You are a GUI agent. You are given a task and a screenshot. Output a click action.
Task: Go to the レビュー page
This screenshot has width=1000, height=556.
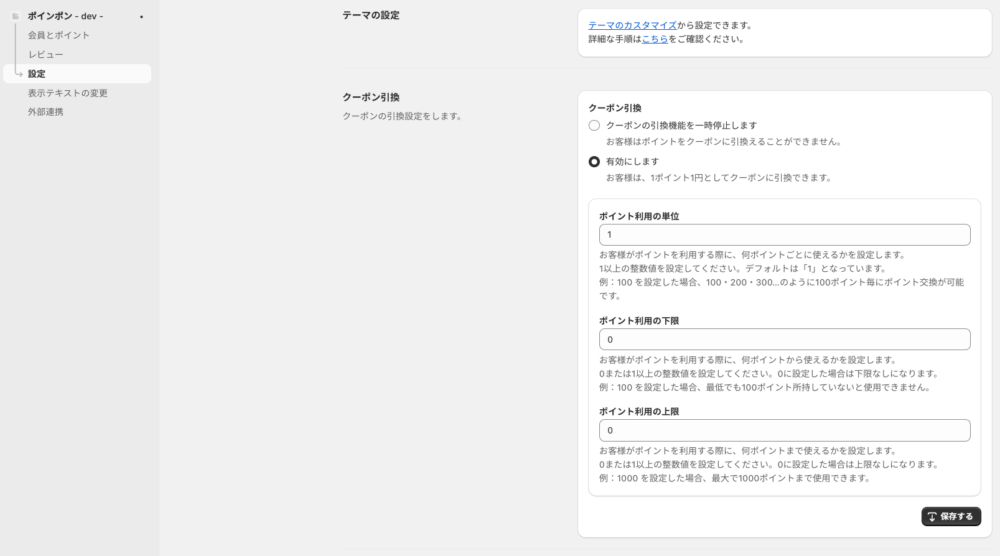pyautogui.click(x=45, y=54)
